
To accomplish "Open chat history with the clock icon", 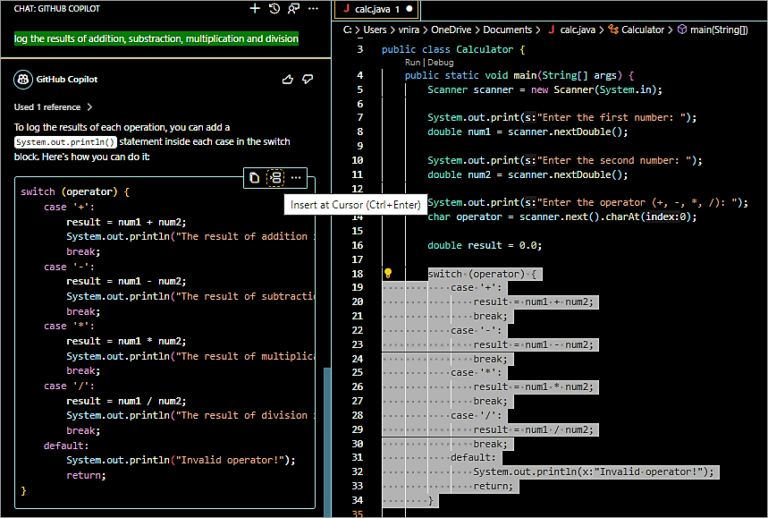I will (275, 8).
